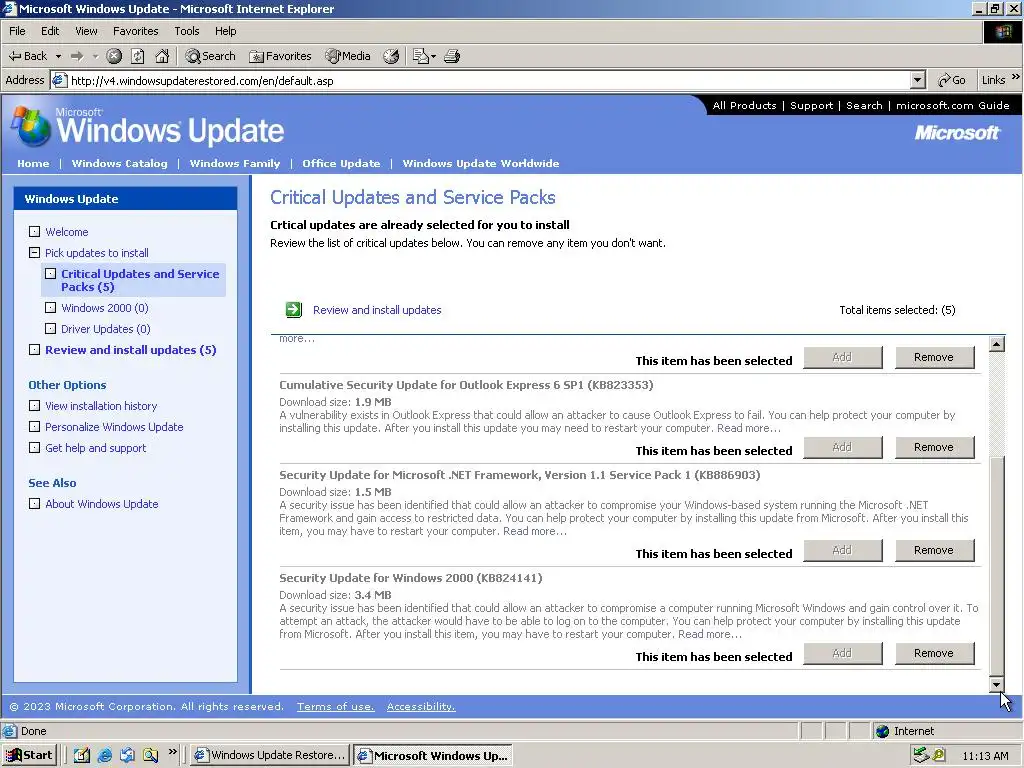Expand the quick launch overflow chevron
Screen dimensions: 1024x768
[x=172, y=752]
